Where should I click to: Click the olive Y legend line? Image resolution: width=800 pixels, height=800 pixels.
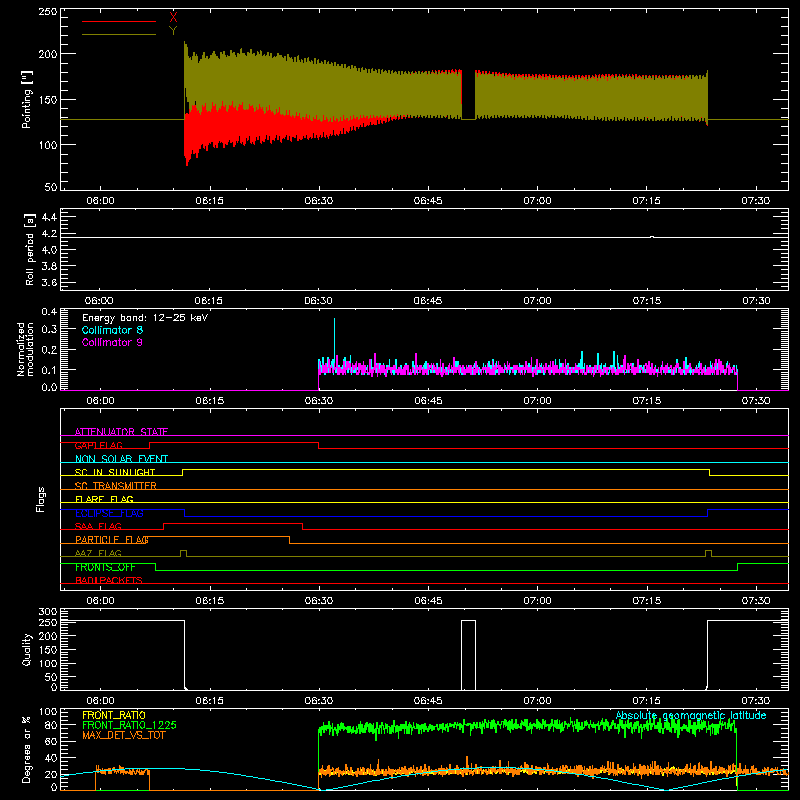(119, 35)
